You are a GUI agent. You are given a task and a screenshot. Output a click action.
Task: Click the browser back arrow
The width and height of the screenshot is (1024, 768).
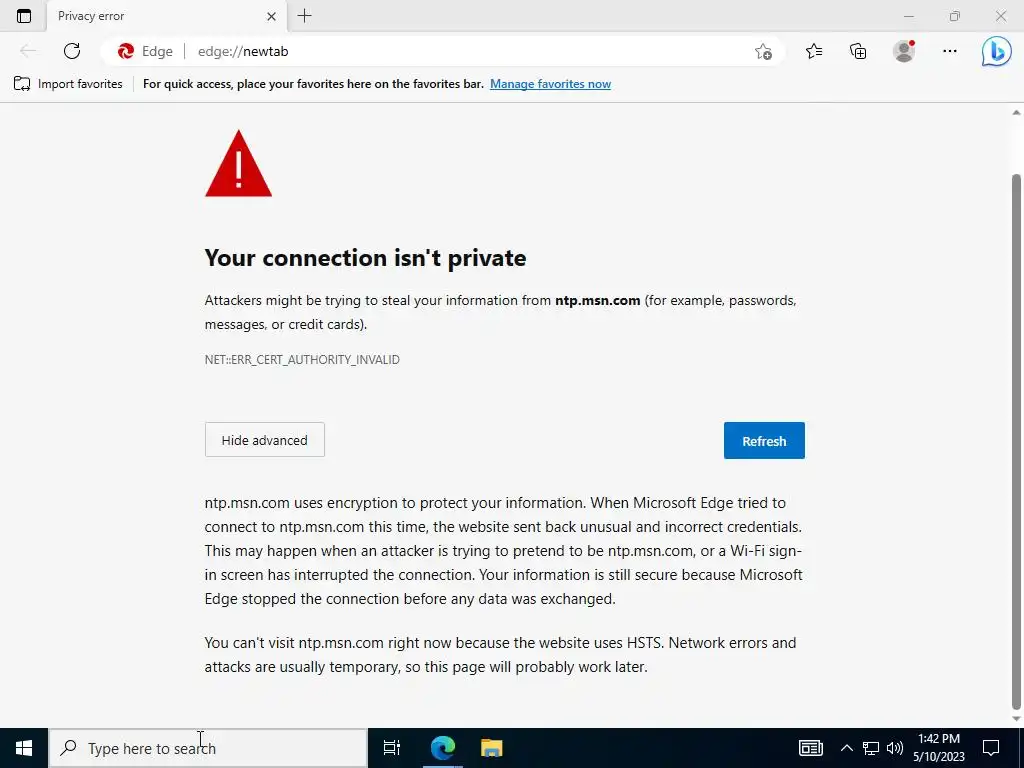(x=27, y=51)
